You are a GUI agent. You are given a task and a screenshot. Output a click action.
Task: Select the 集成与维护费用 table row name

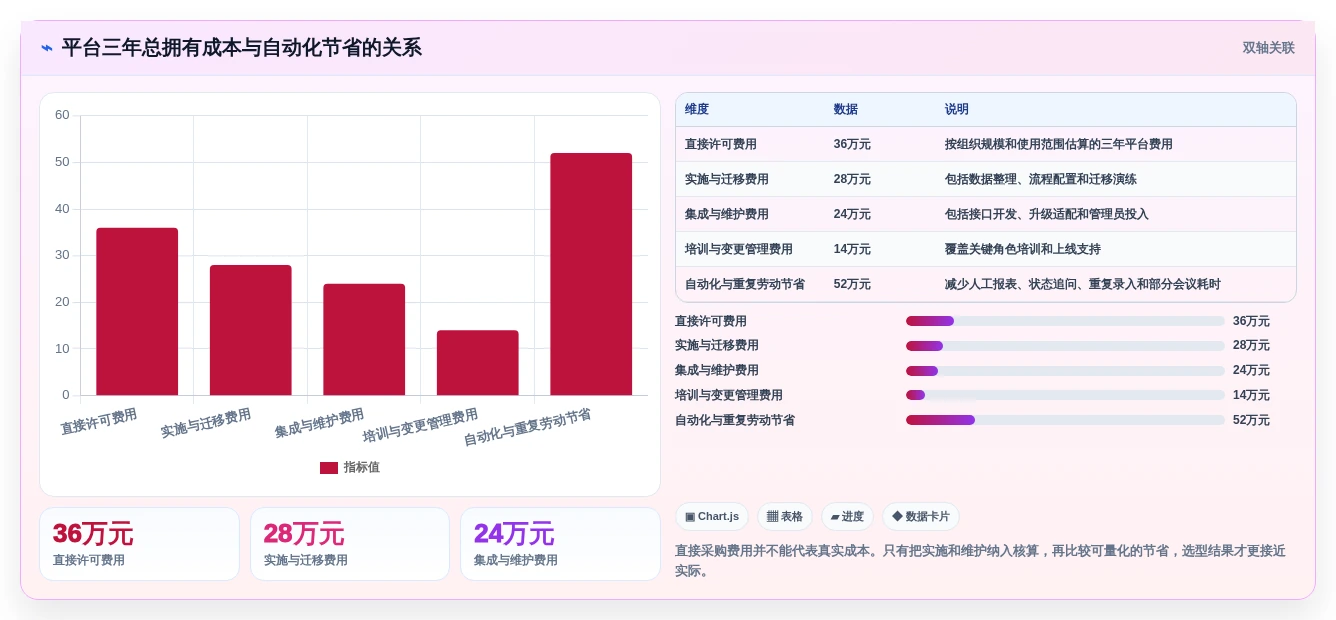(726, 214)
